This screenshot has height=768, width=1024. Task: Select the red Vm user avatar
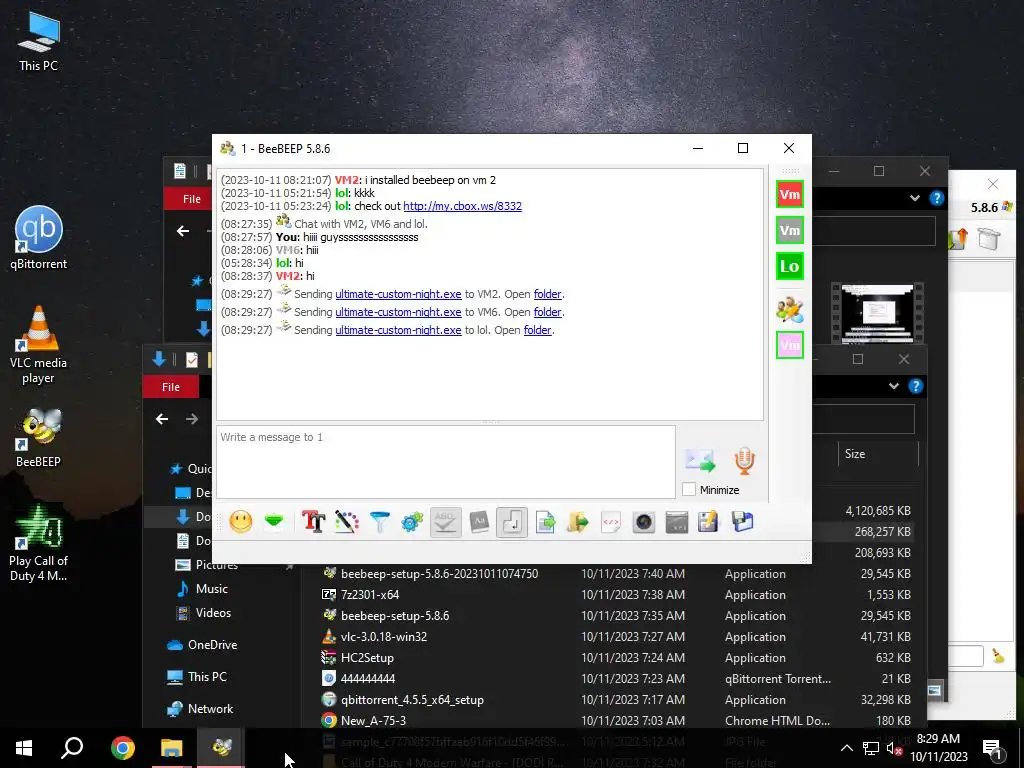tap(790, 194)
